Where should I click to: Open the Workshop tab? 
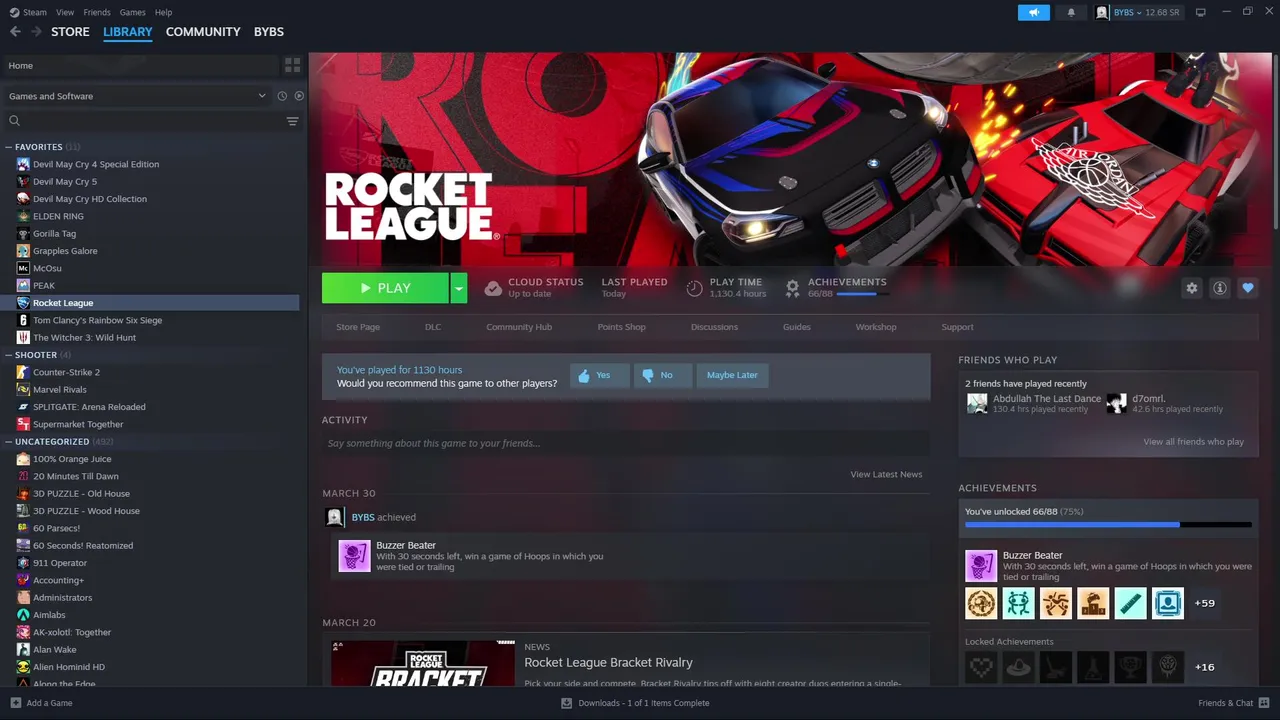[x=876, y=327]
